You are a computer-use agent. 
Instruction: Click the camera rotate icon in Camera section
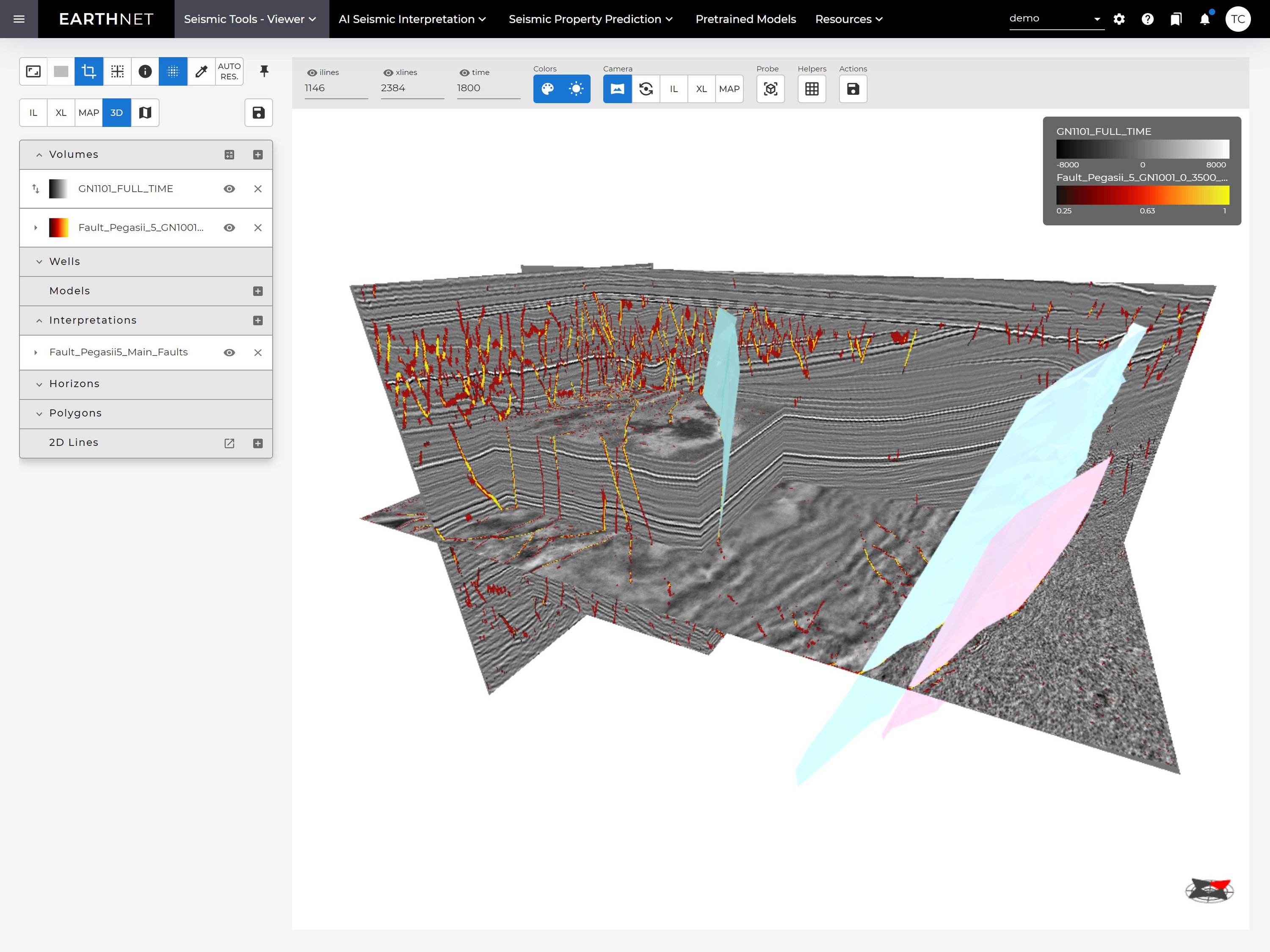tap(646, 89)
